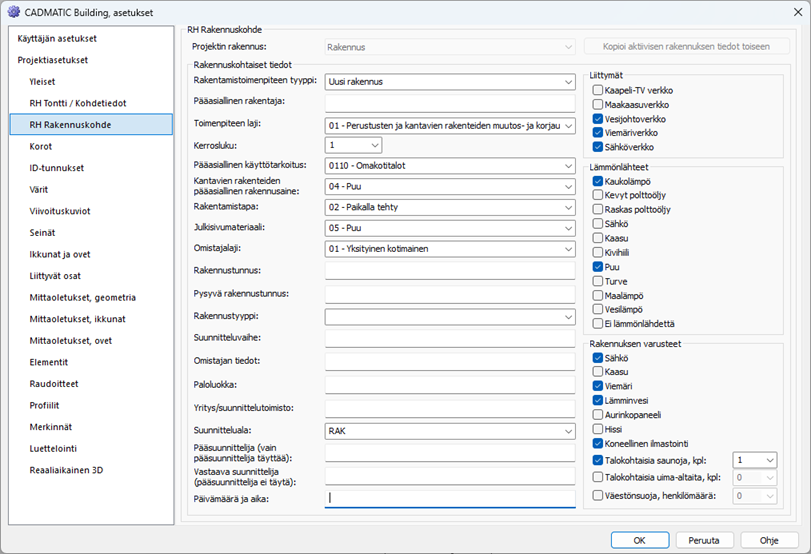Screen dimensions: 811x554
Task: Select Käyttäjän asetukset in the sidebar
Action: 57,38
